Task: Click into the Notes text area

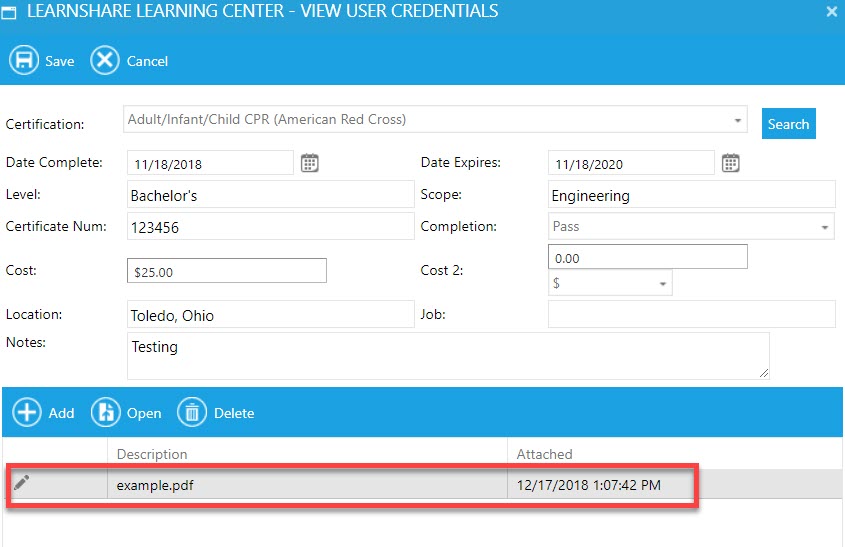Action: point(447,356)
